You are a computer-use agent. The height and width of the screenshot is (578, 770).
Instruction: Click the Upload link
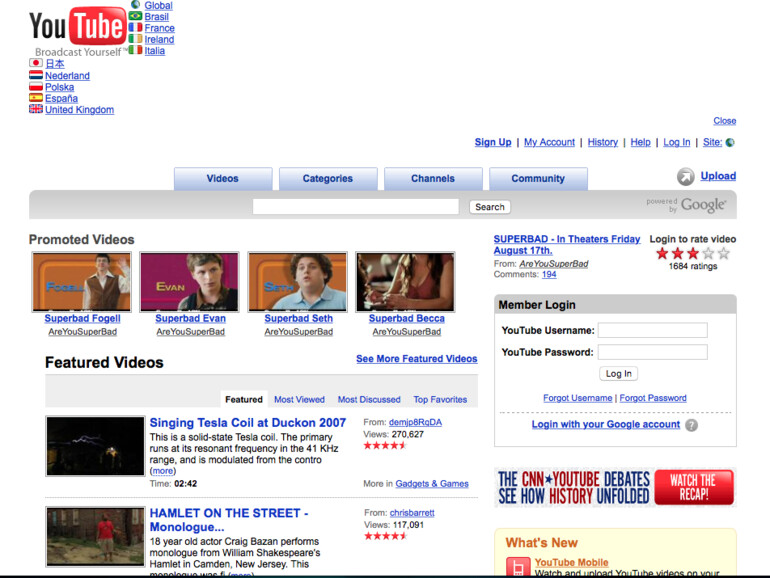tap(718, 176)
